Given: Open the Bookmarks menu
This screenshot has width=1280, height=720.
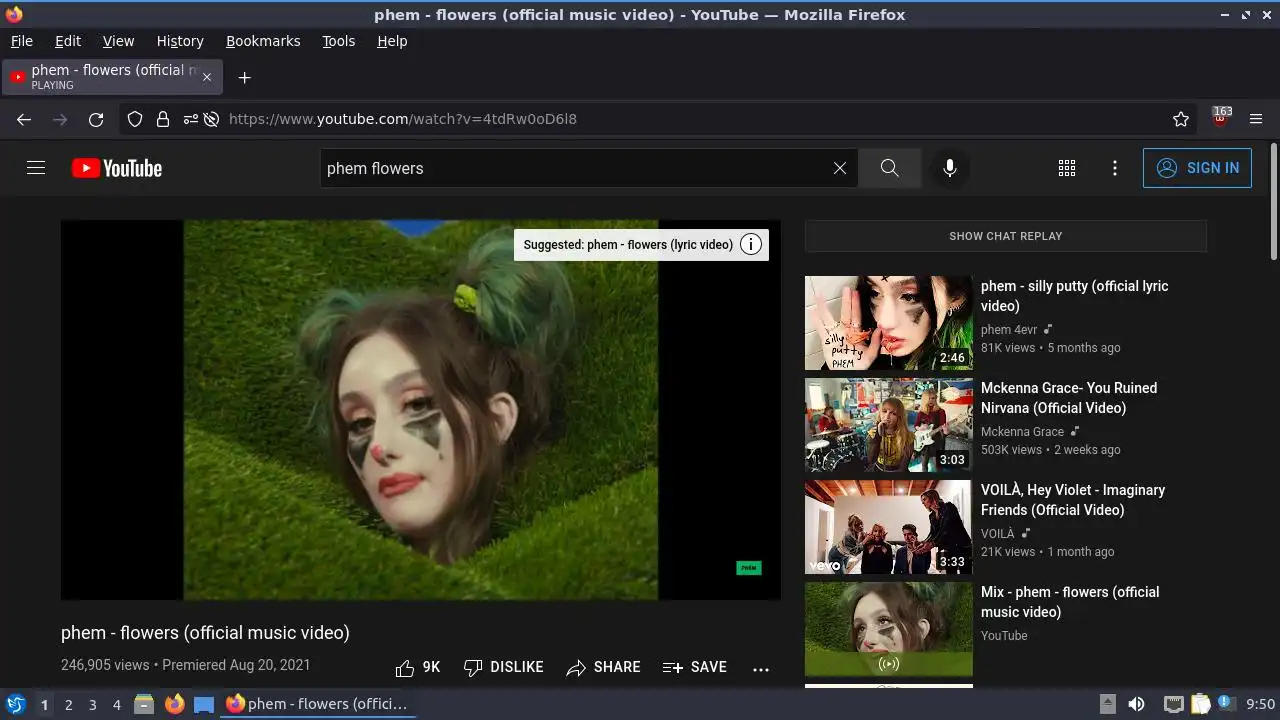Looking at the screenshot, I should click(x=263, y=41).
